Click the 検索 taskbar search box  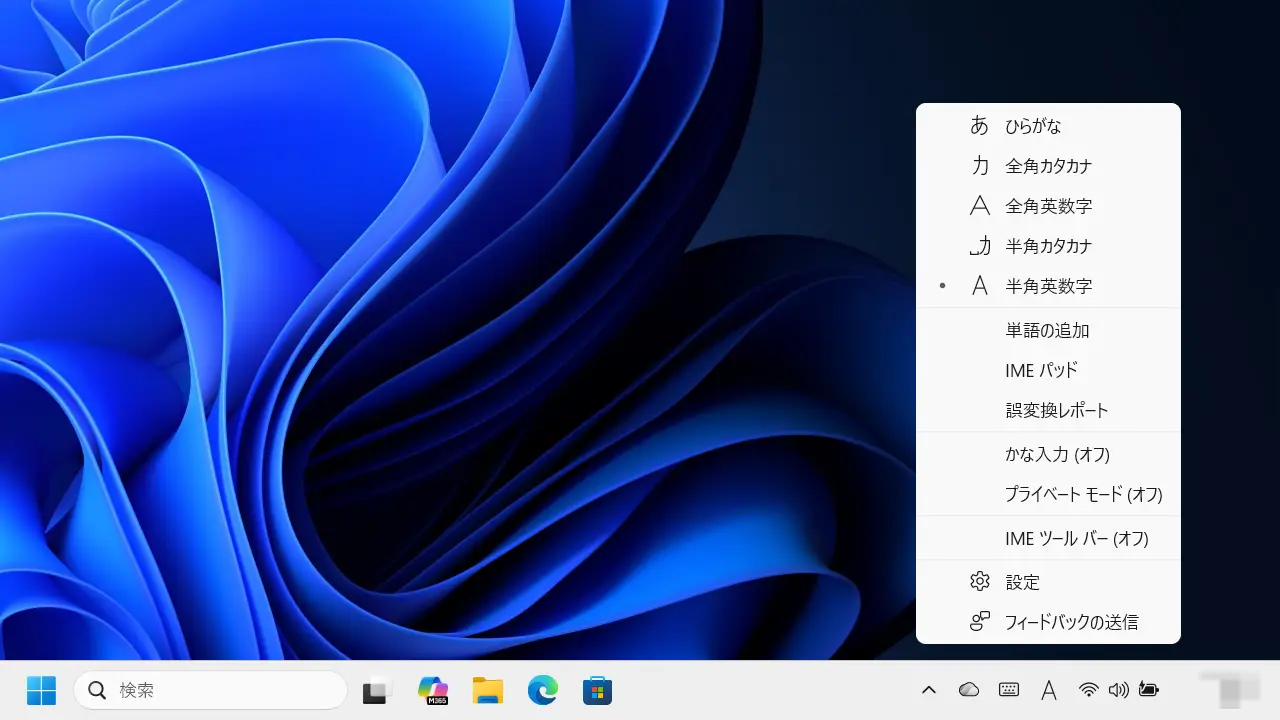point(210,690)
